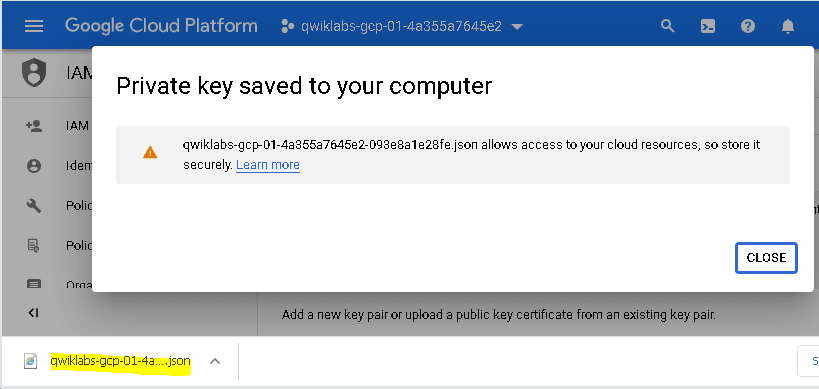The height and width of the screenshot is (389, 819).
Task: Expand the project selector dropdown arrow
Action: (517, 27)
